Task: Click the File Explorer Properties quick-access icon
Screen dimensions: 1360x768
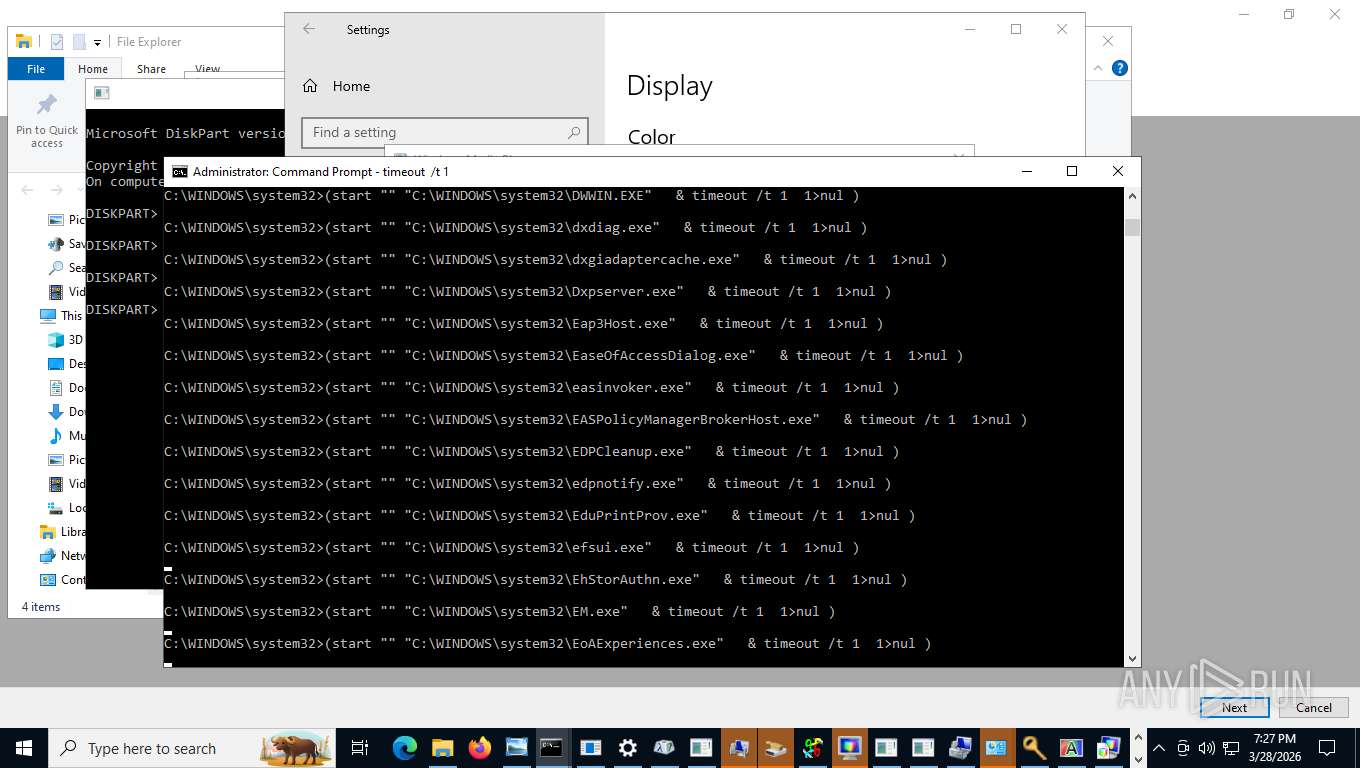Action: [57, 41]
